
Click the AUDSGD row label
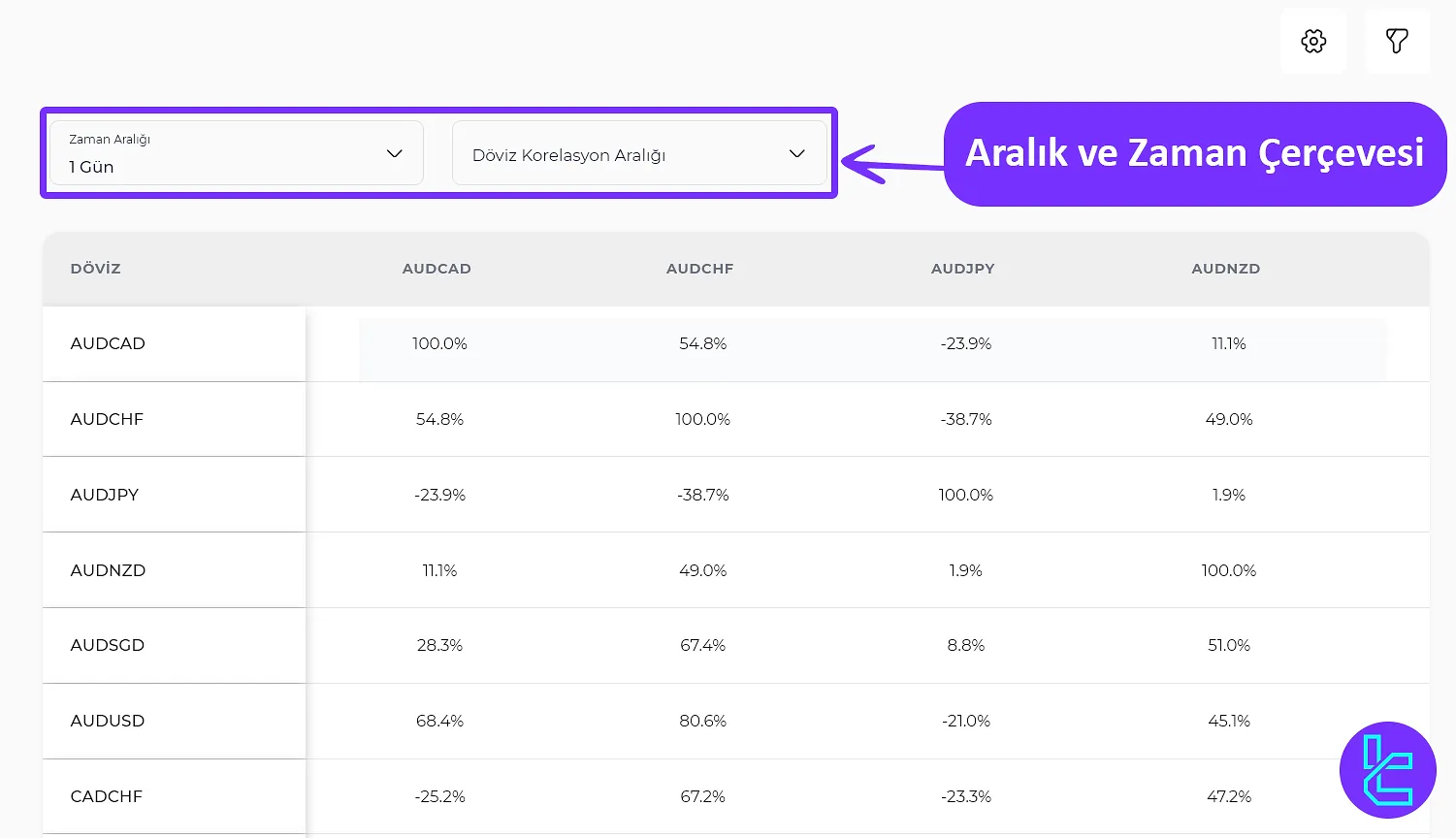(x=107, y=645)
